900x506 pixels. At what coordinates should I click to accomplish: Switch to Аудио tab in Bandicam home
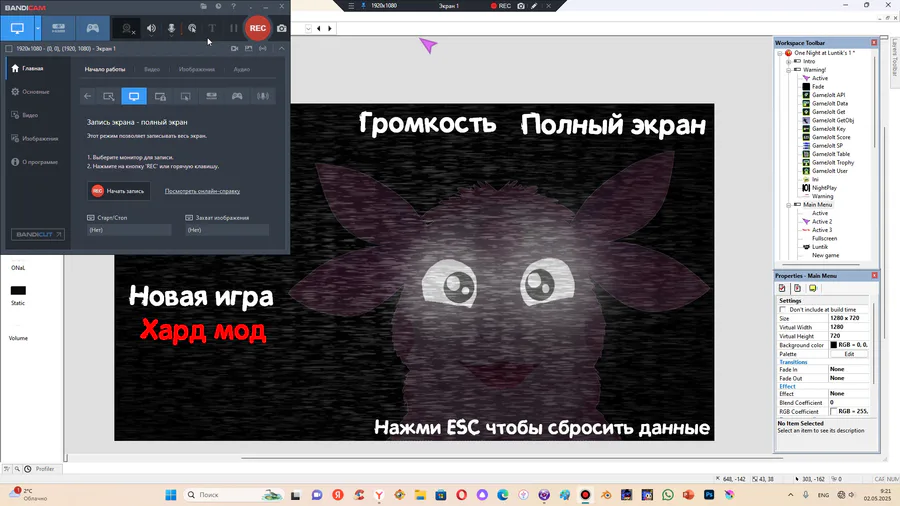(242, 69)
